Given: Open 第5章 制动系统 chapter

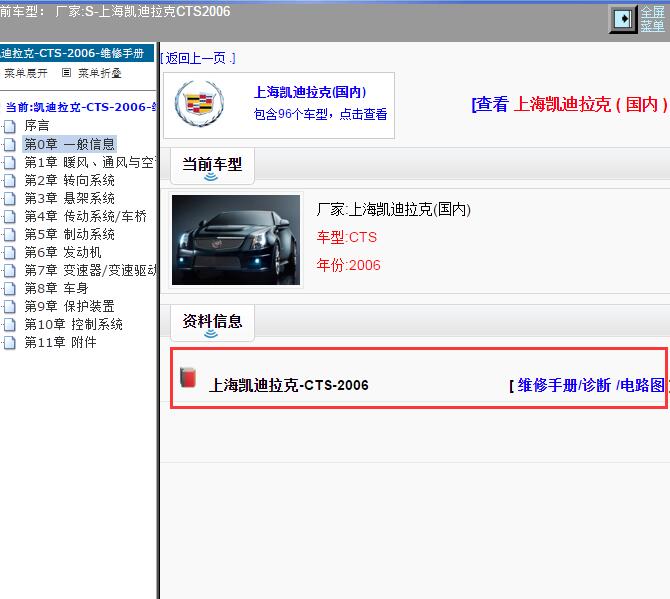Looking at the screenshot, I should tap(69, 234).
